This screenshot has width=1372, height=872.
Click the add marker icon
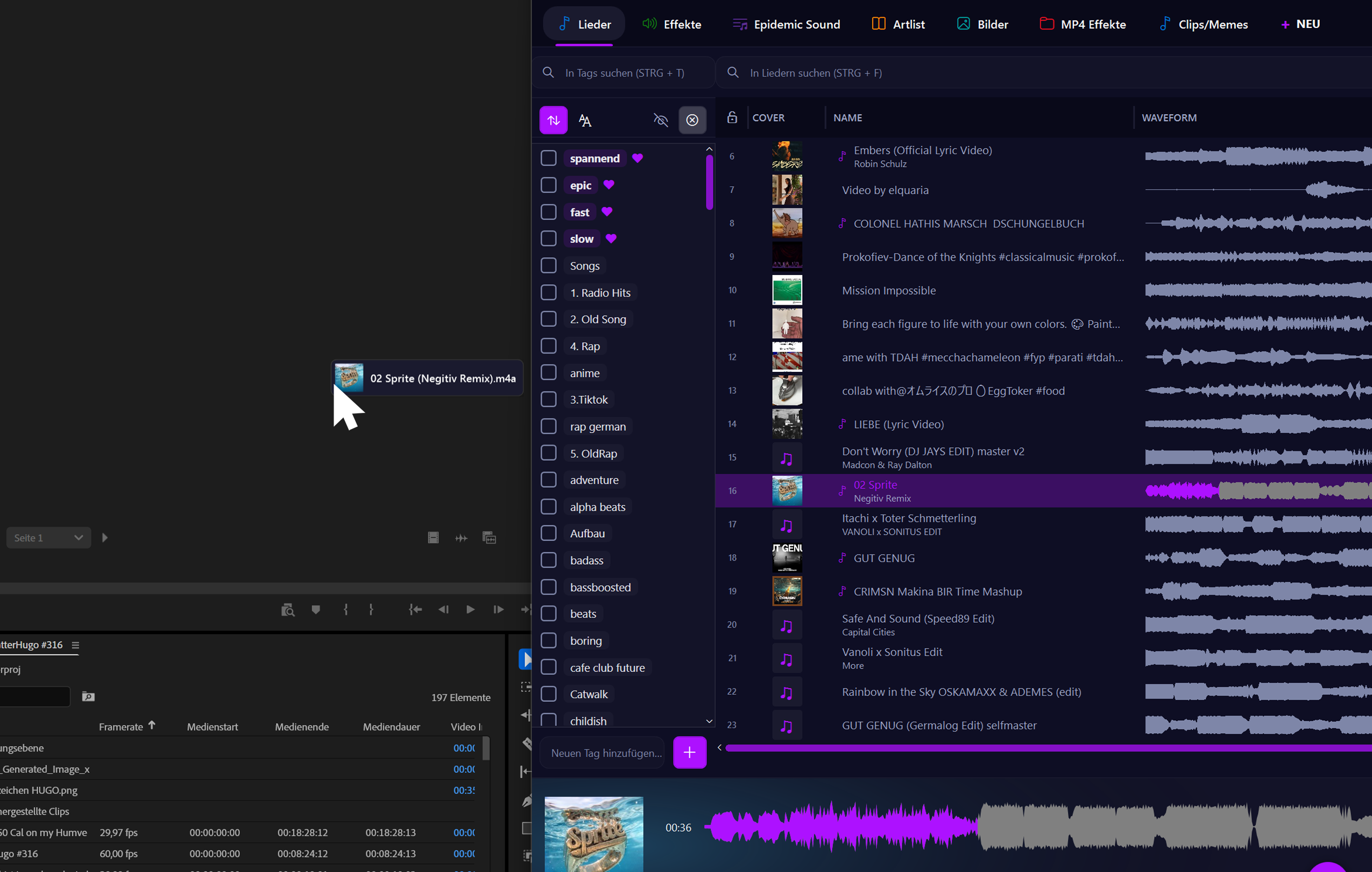[316, 609]
